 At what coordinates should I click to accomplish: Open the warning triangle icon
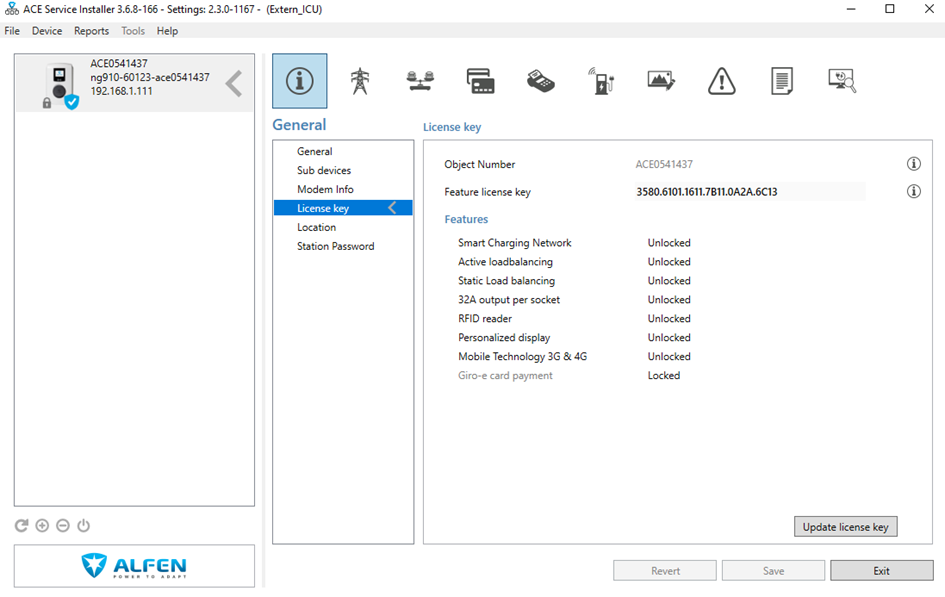click(721, 81)
